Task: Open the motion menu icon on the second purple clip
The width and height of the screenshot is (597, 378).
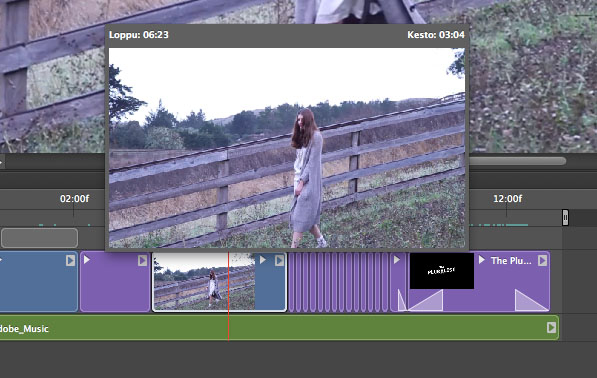Action: coord(142,260)
